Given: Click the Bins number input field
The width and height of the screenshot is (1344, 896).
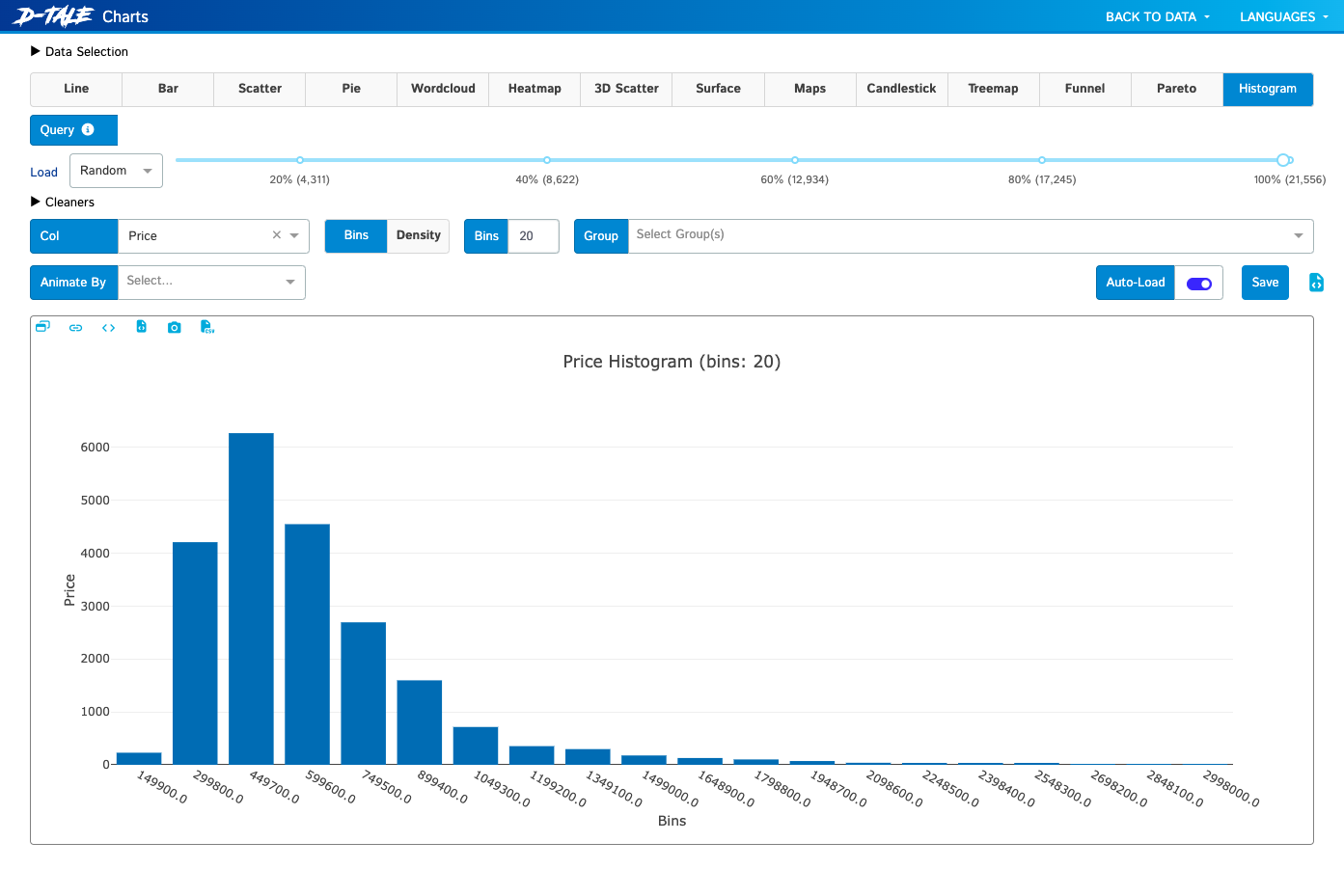Looking at the screenshot, I should [x=534, y=236].
